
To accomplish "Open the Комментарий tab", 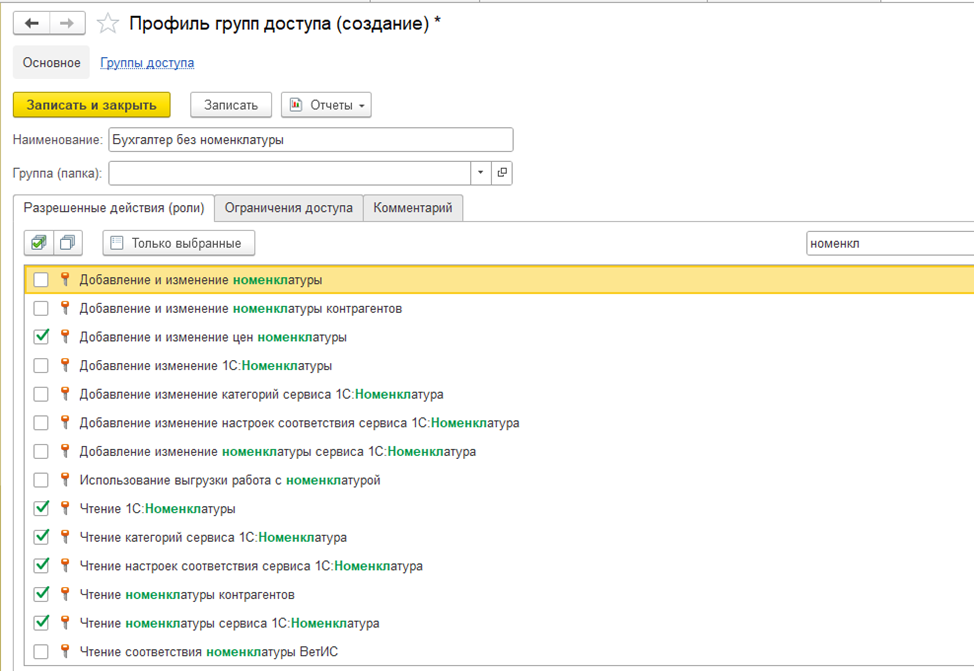I will point(412,208).
